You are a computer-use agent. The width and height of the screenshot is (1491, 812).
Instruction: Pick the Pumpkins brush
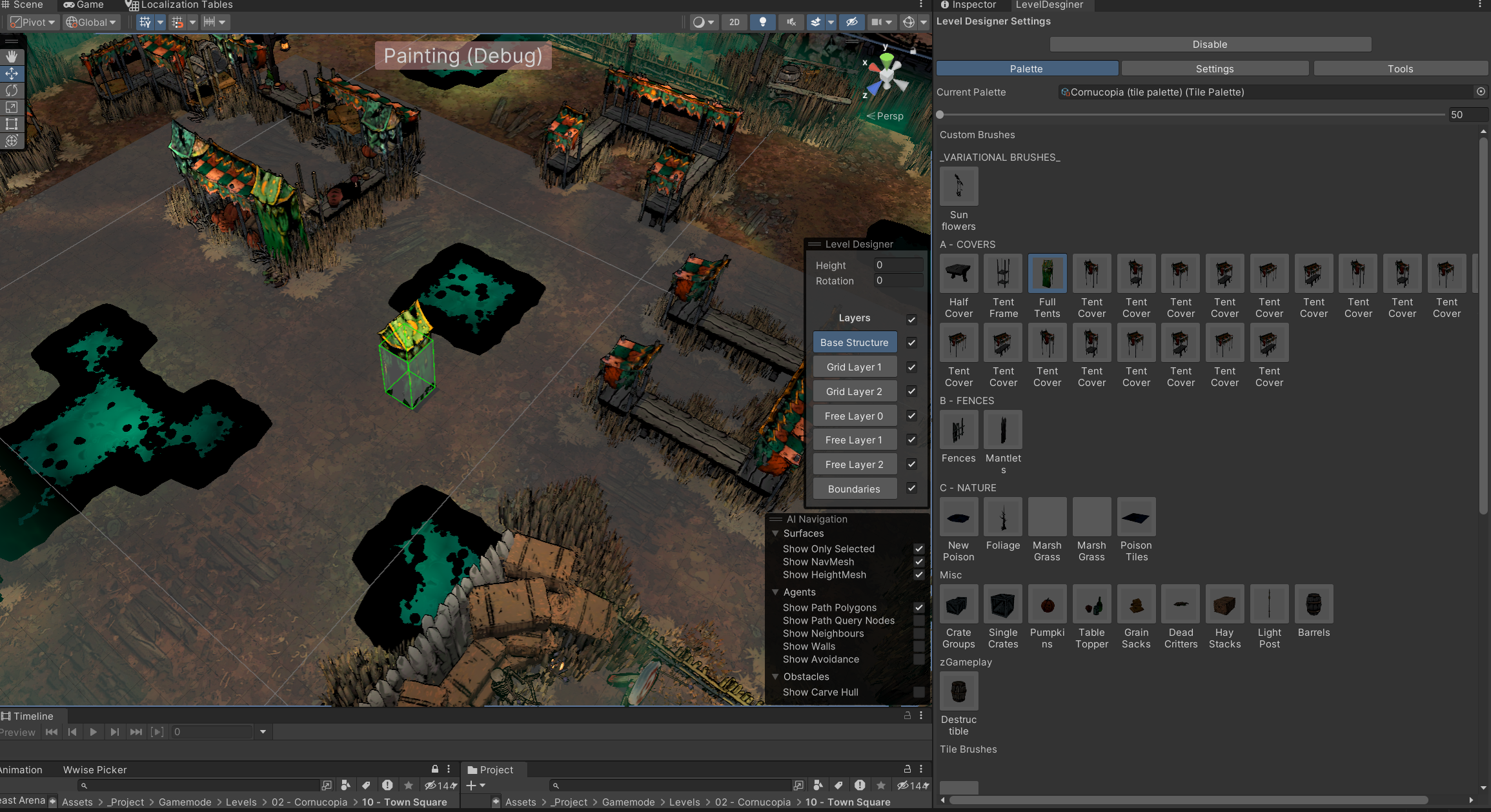tap(1047, 605)
